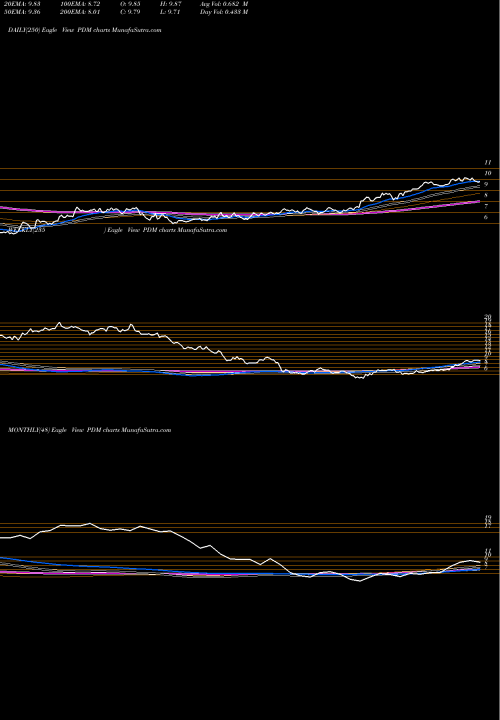Click the high price 'H: 9.87'
This screenshot has height=720, width=500.
170,4
